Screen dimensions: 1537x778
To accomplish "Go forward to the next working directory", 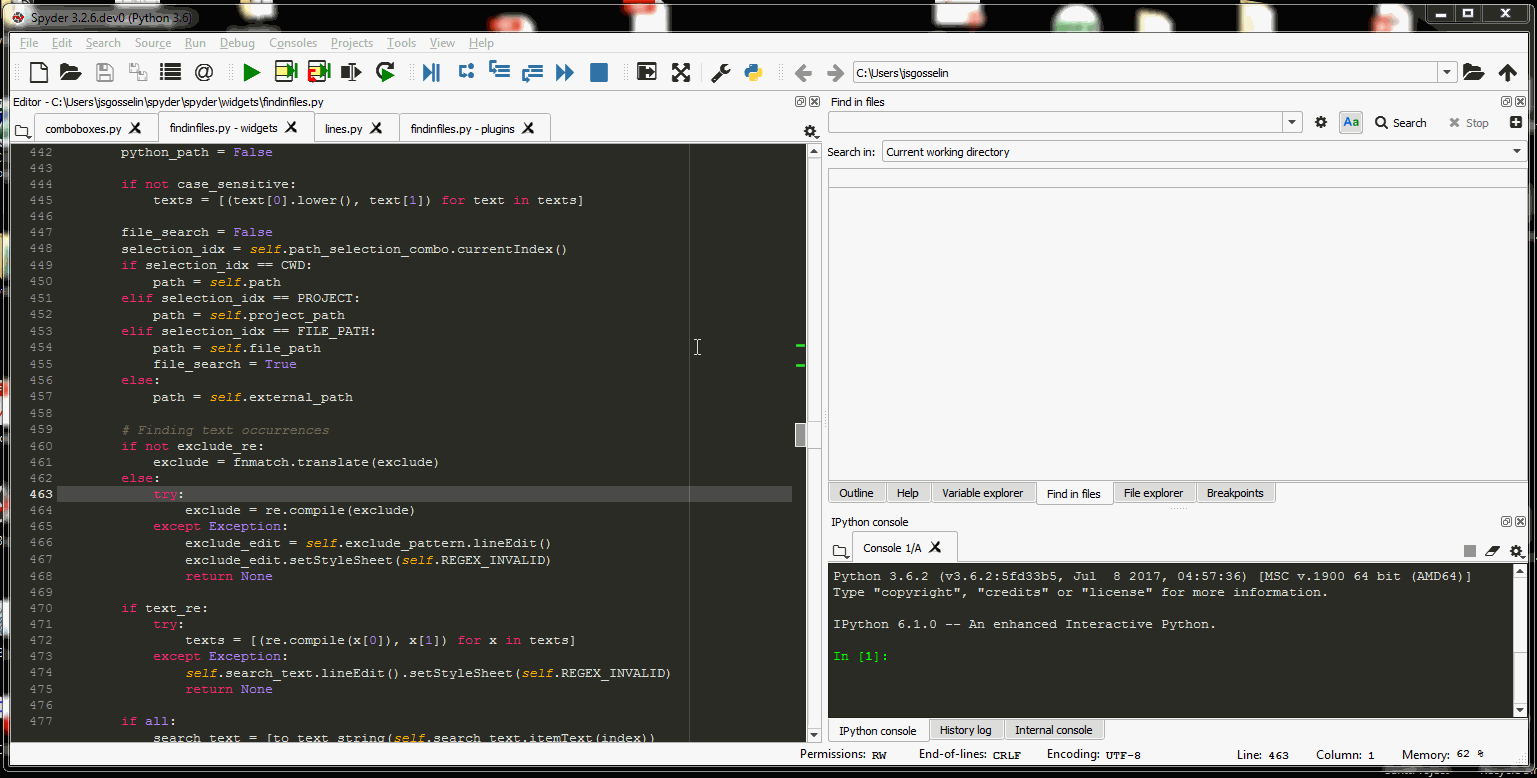I will click(x=835, y=73).
